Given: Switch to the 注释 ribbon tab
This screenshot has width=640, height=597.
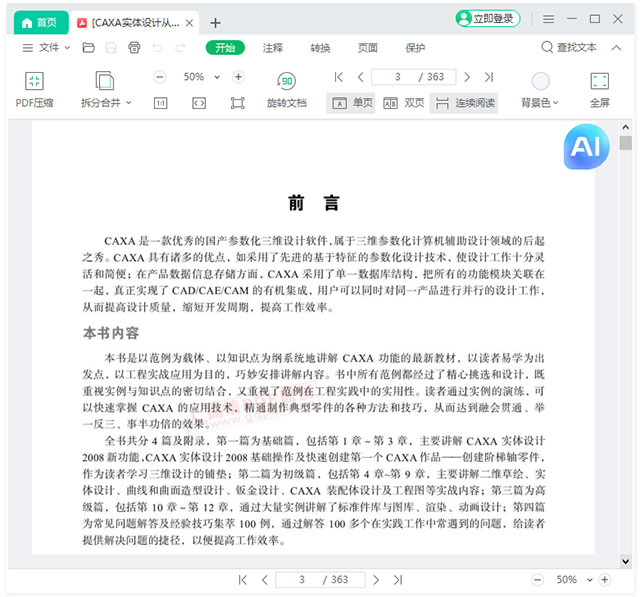Looking at the screenshot, I should tap(273, 48).
